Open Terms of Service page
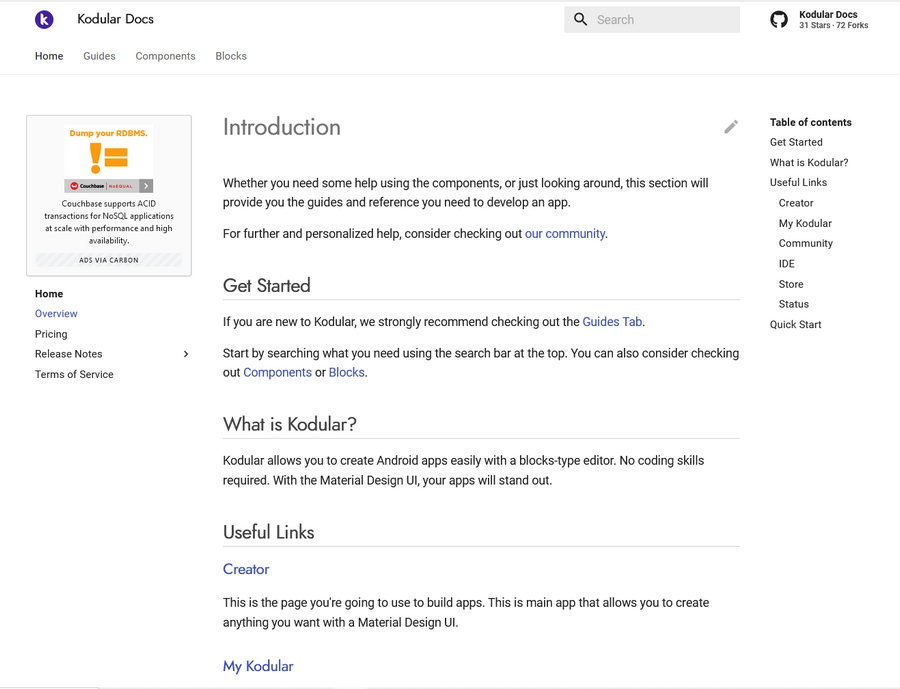Screen dimensions: 900x689 74,374
